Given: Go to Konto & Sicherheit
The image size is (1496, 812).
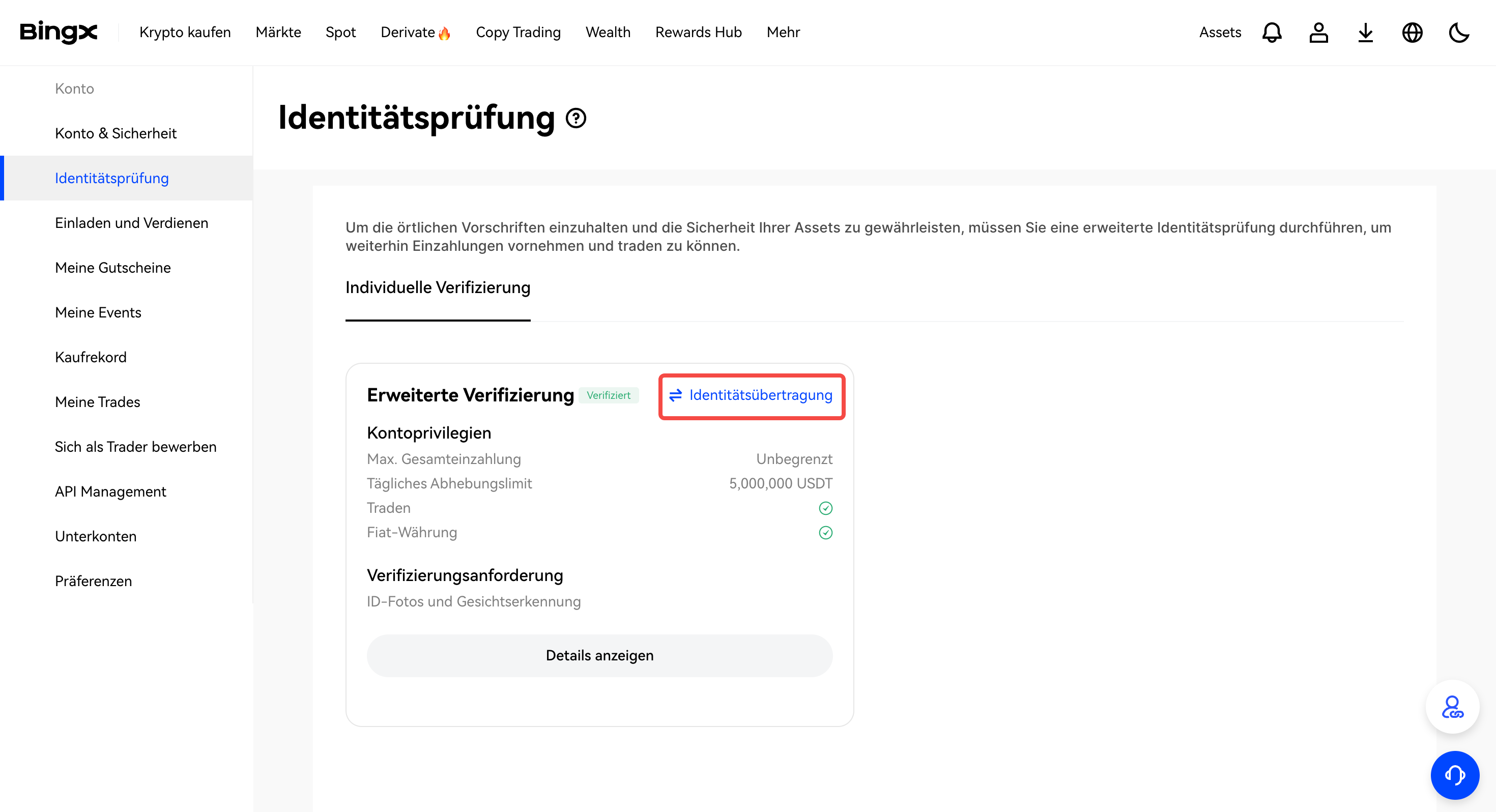Looking at the screenshot, I should [x=116, y=133].
